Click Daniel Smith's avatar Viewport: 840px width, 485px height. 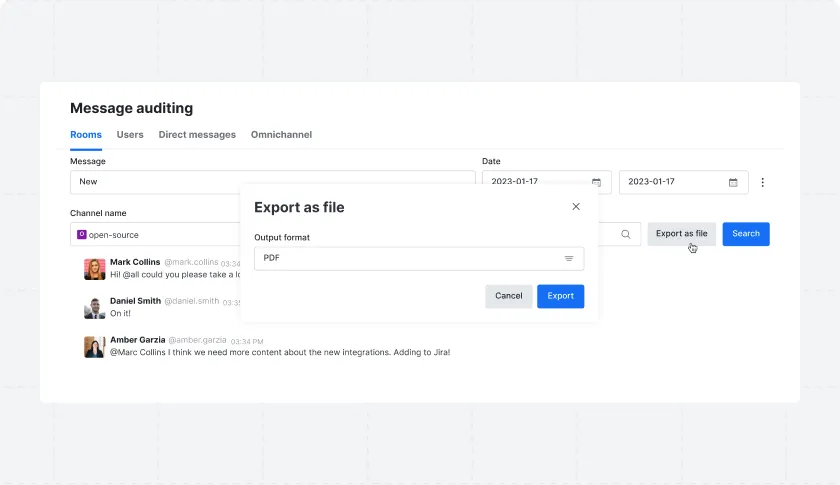95,308
